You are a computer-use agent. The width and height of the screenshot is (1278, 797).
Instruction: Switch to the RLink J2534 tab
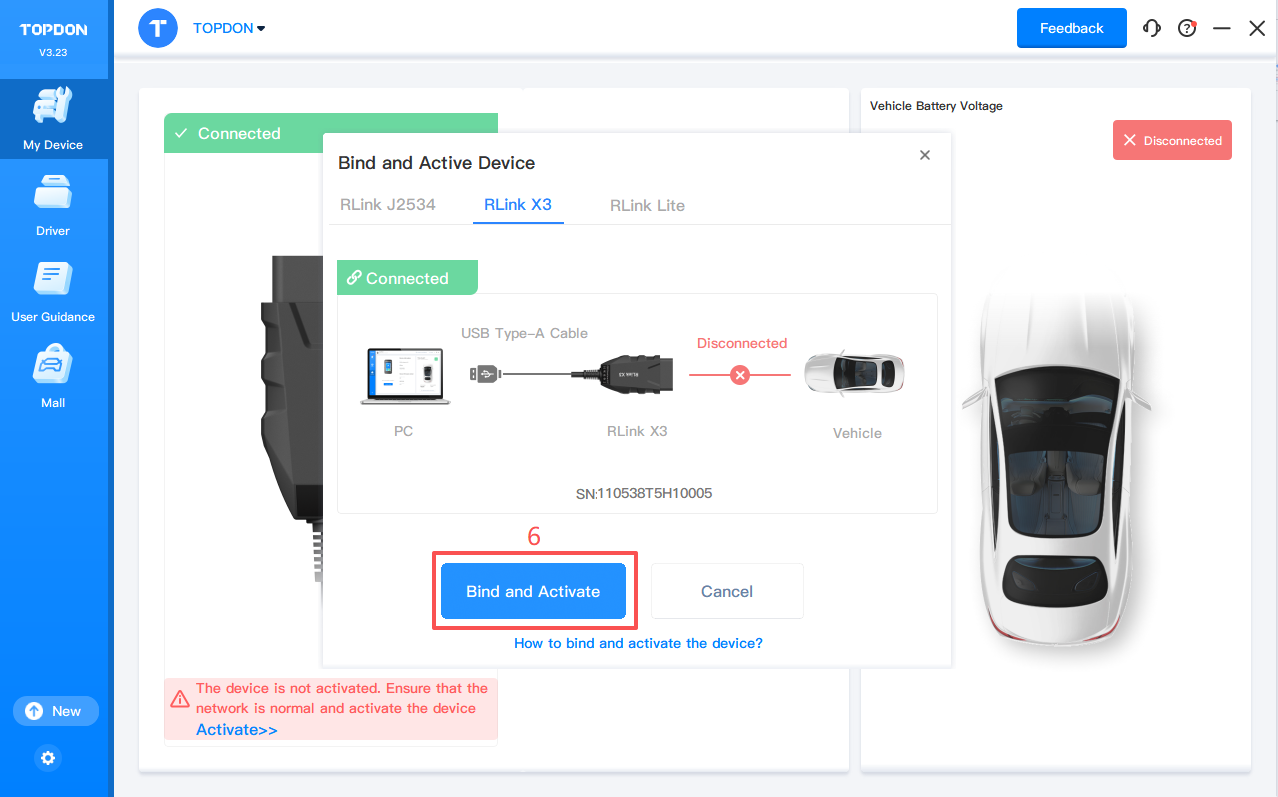tap(388, 205)
